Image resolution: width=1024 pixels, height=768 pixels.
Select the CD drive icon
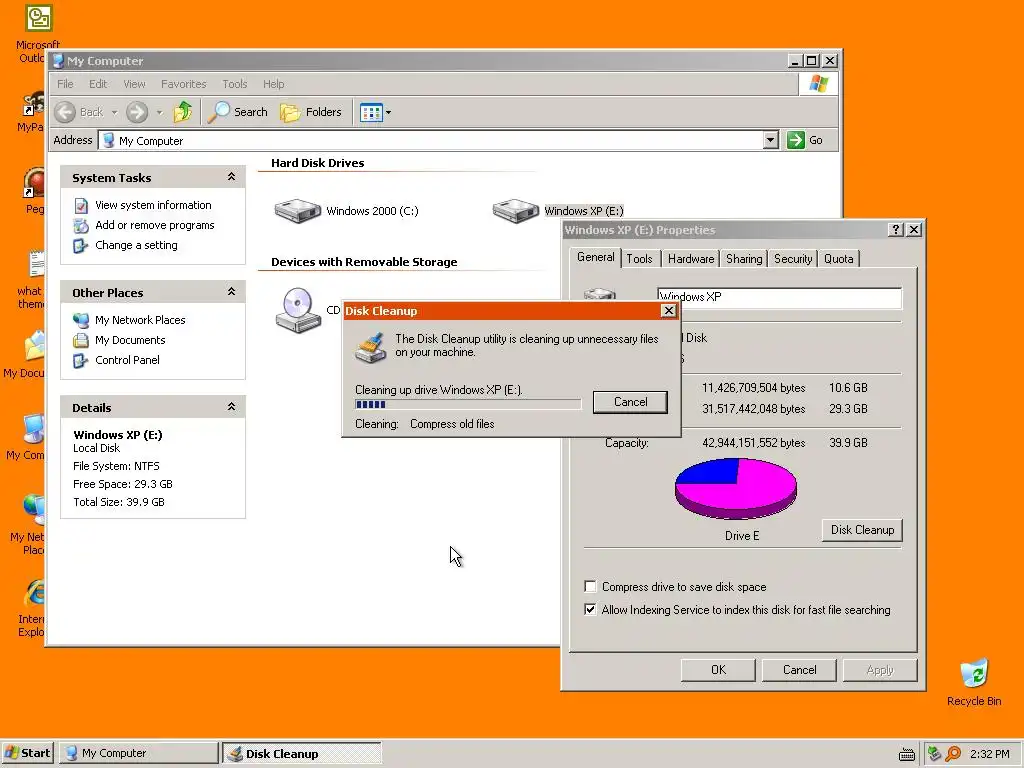tap(298, 310)
